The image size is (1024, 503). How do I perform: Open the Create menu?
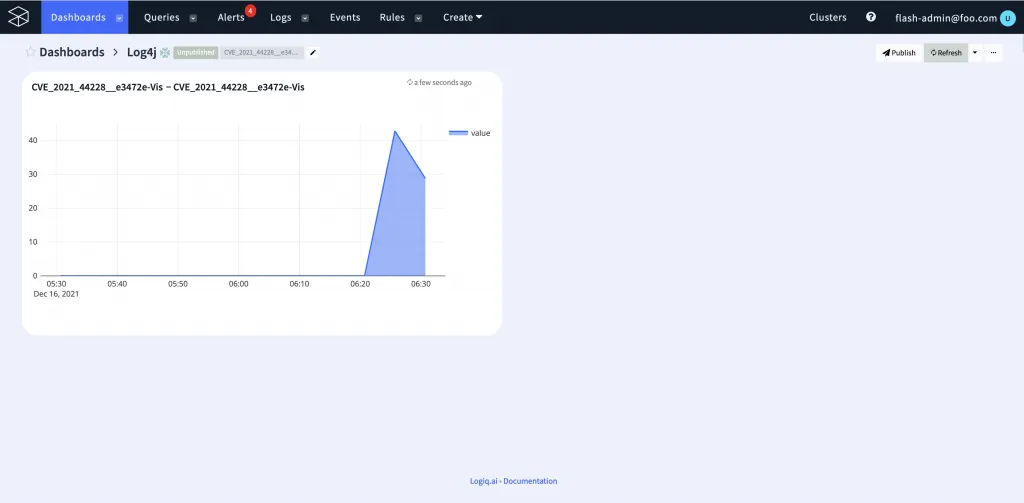tap(462, 17)
